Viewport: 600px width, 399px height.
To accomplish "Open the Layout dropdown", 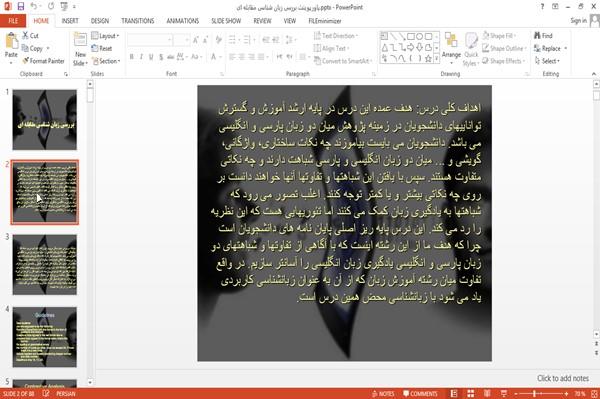I will (105, 36).
